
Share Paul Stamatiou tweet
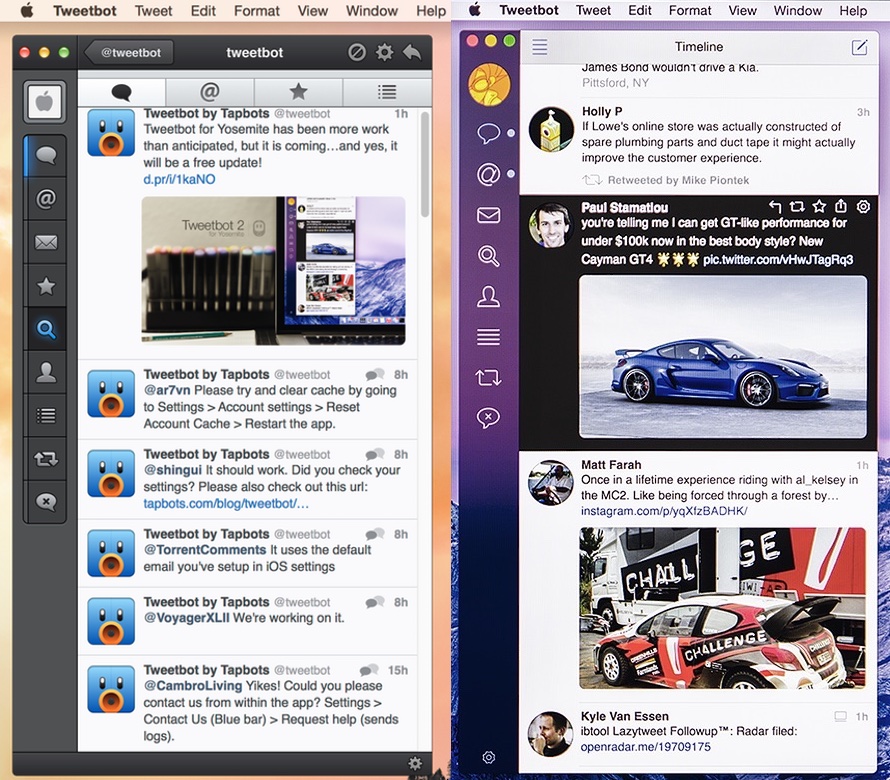click(x=841, y=206)
